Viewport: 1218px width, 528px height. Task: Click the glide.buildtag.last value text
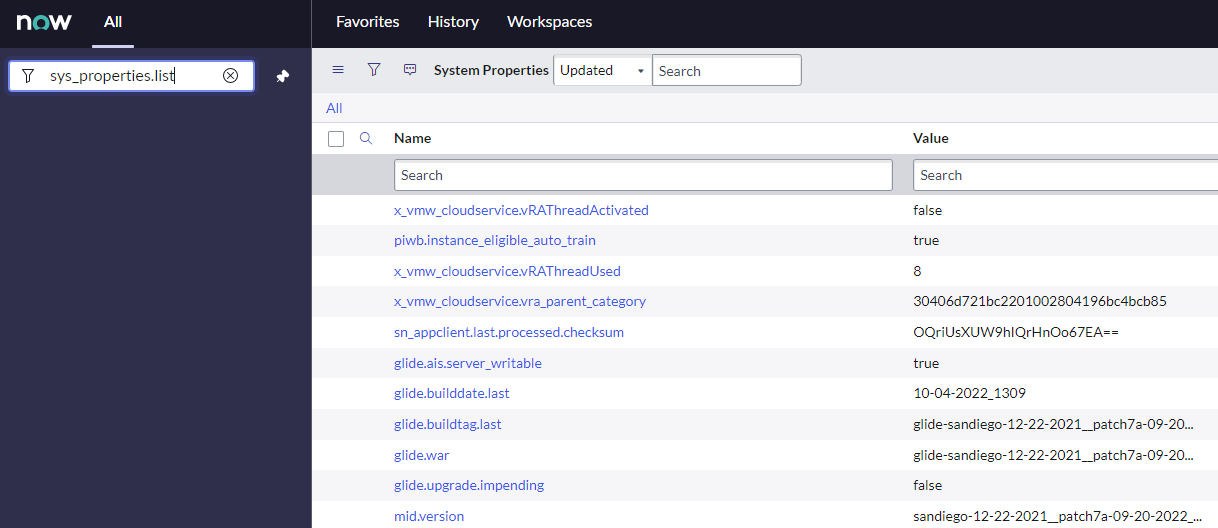point(1053,424)
